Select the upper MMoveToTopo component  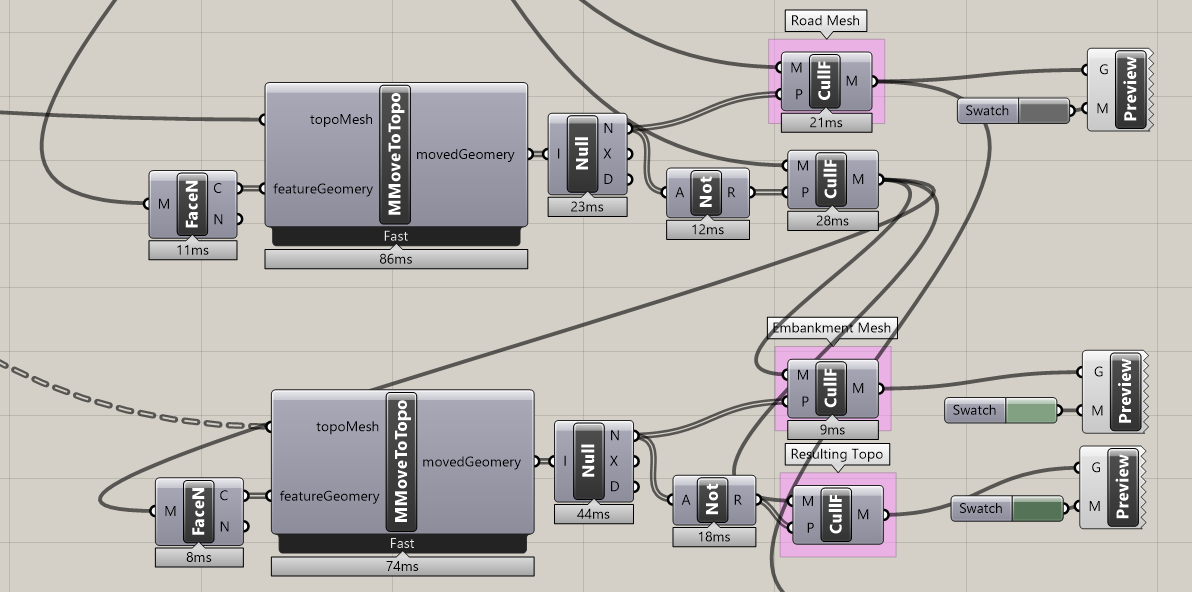coord(395,154)
